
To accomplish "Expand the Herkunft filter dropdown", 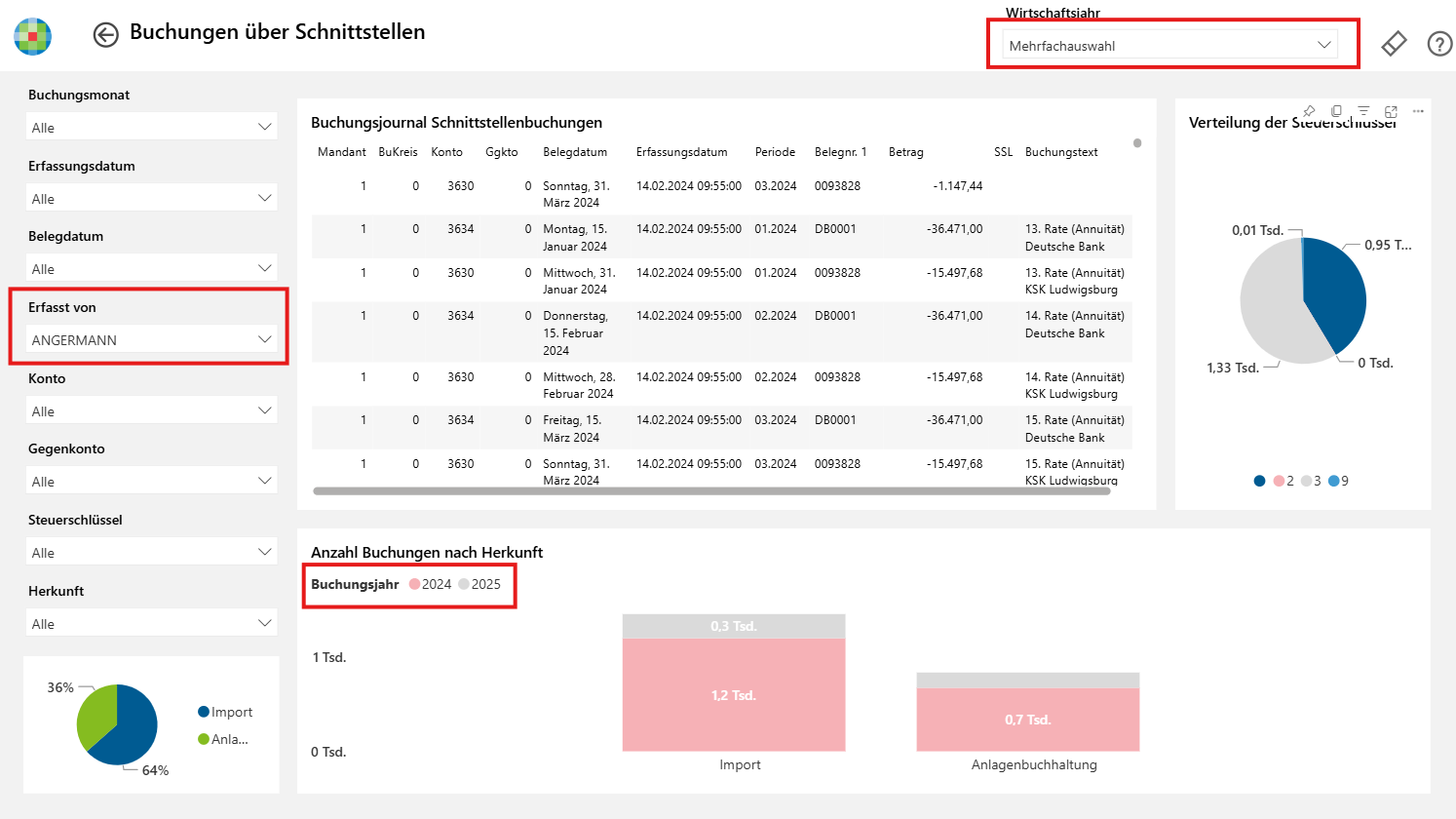I will tap(151, 623).
